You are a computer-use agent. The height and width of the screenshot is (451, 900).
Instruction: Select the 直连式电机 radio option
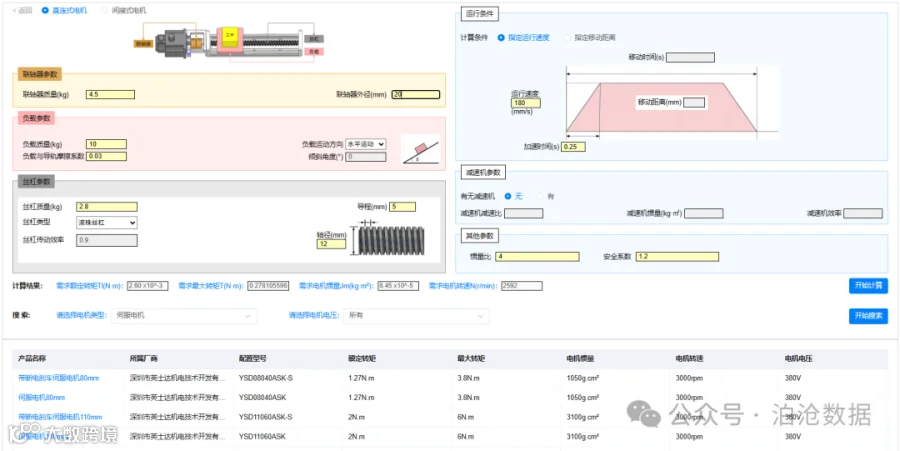tap(64, 10)
